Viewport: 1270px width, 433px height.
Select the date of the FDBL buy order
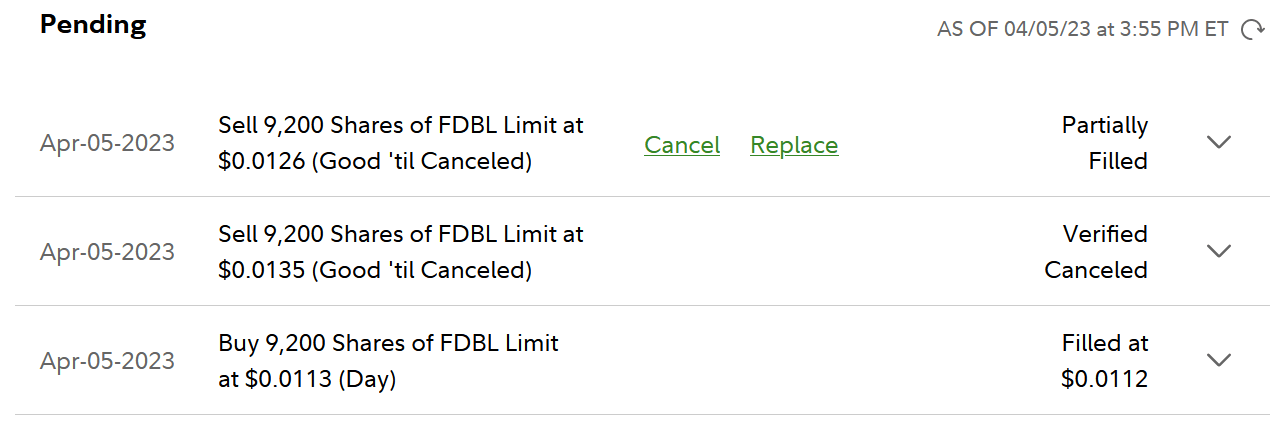[107, 361]
